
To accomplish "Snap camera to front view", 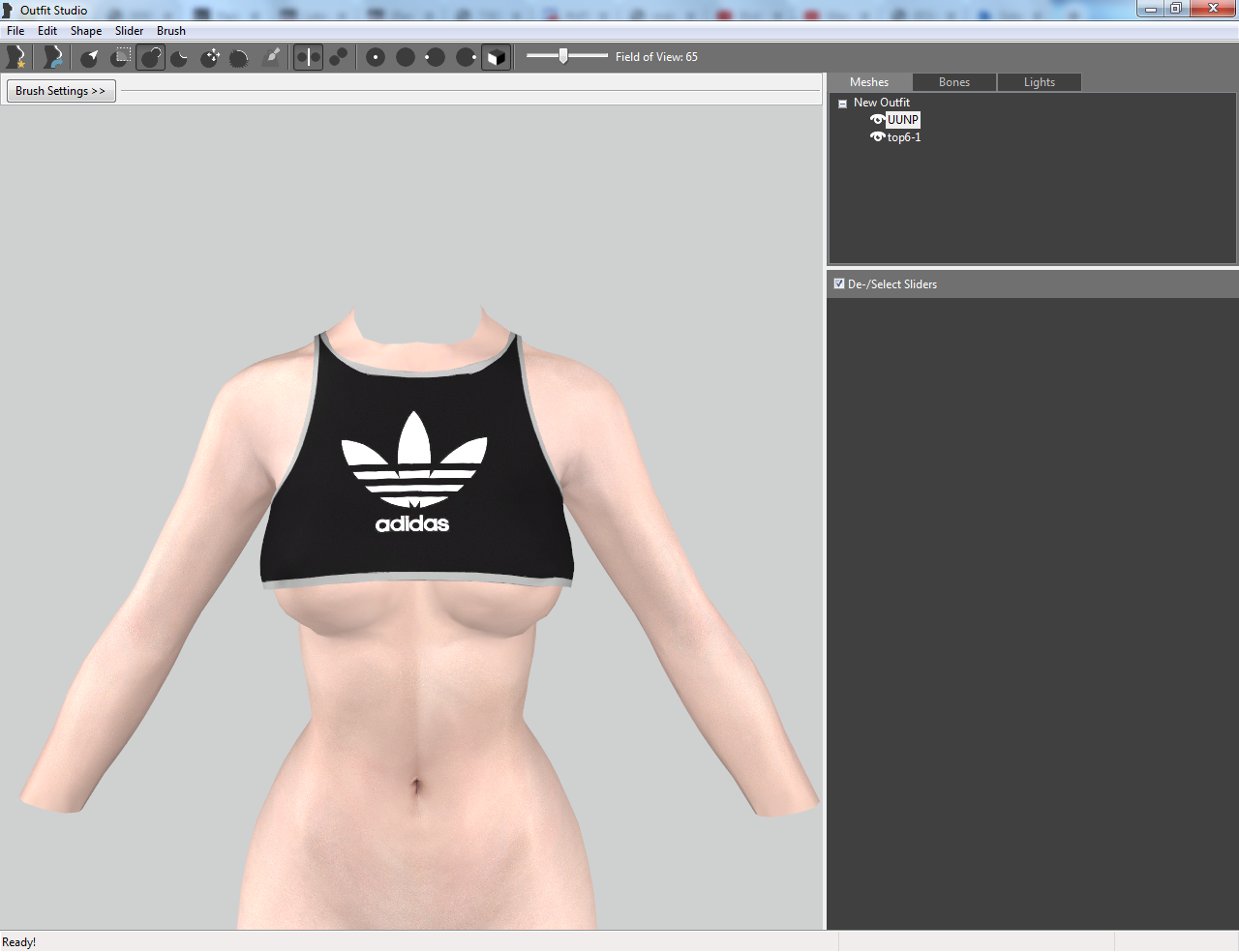I will coord(376,57).
